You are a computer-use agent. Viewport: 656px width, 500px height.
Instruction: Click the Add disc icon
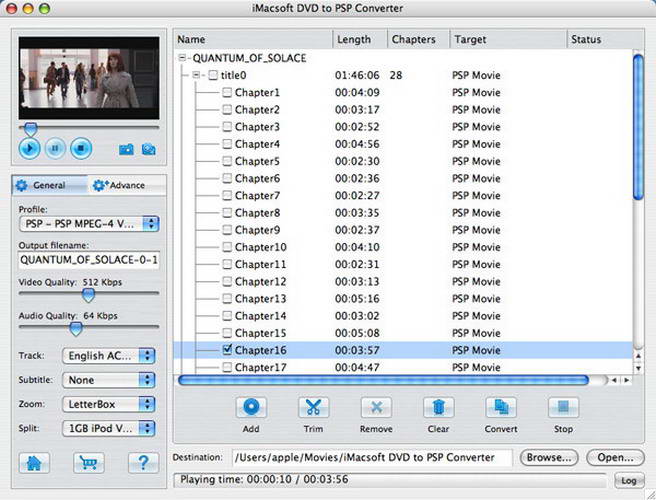pyautogui.click(x=251, y=407)
